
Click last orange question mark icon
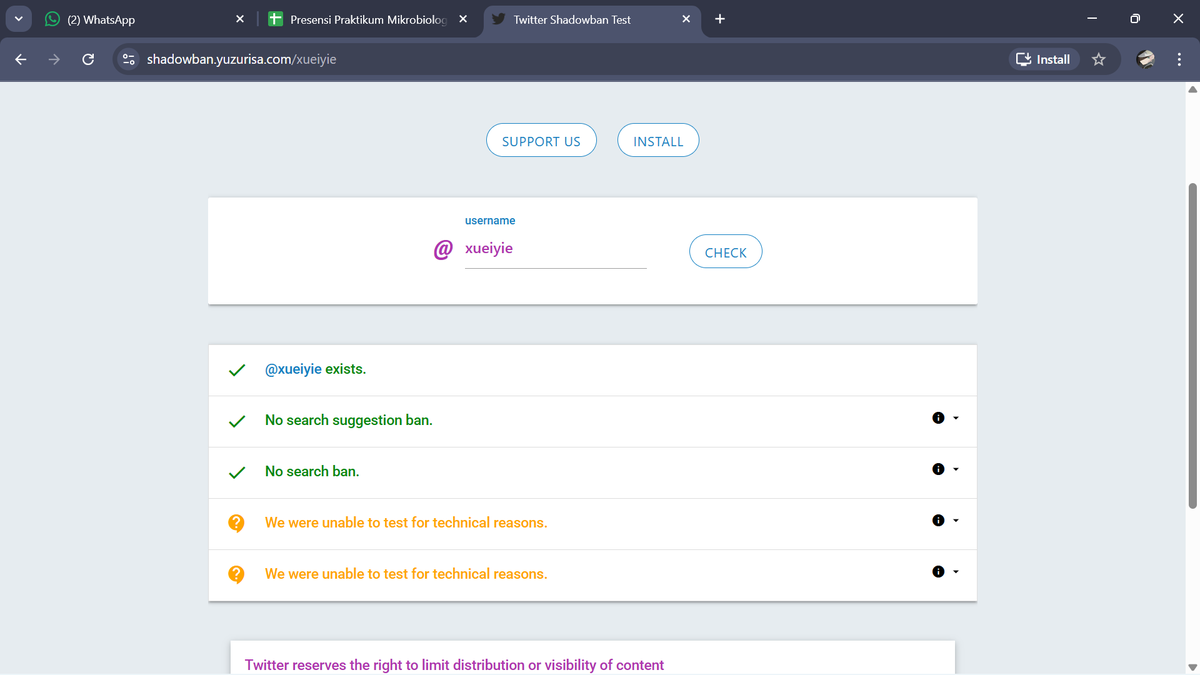tap(236, 574)
